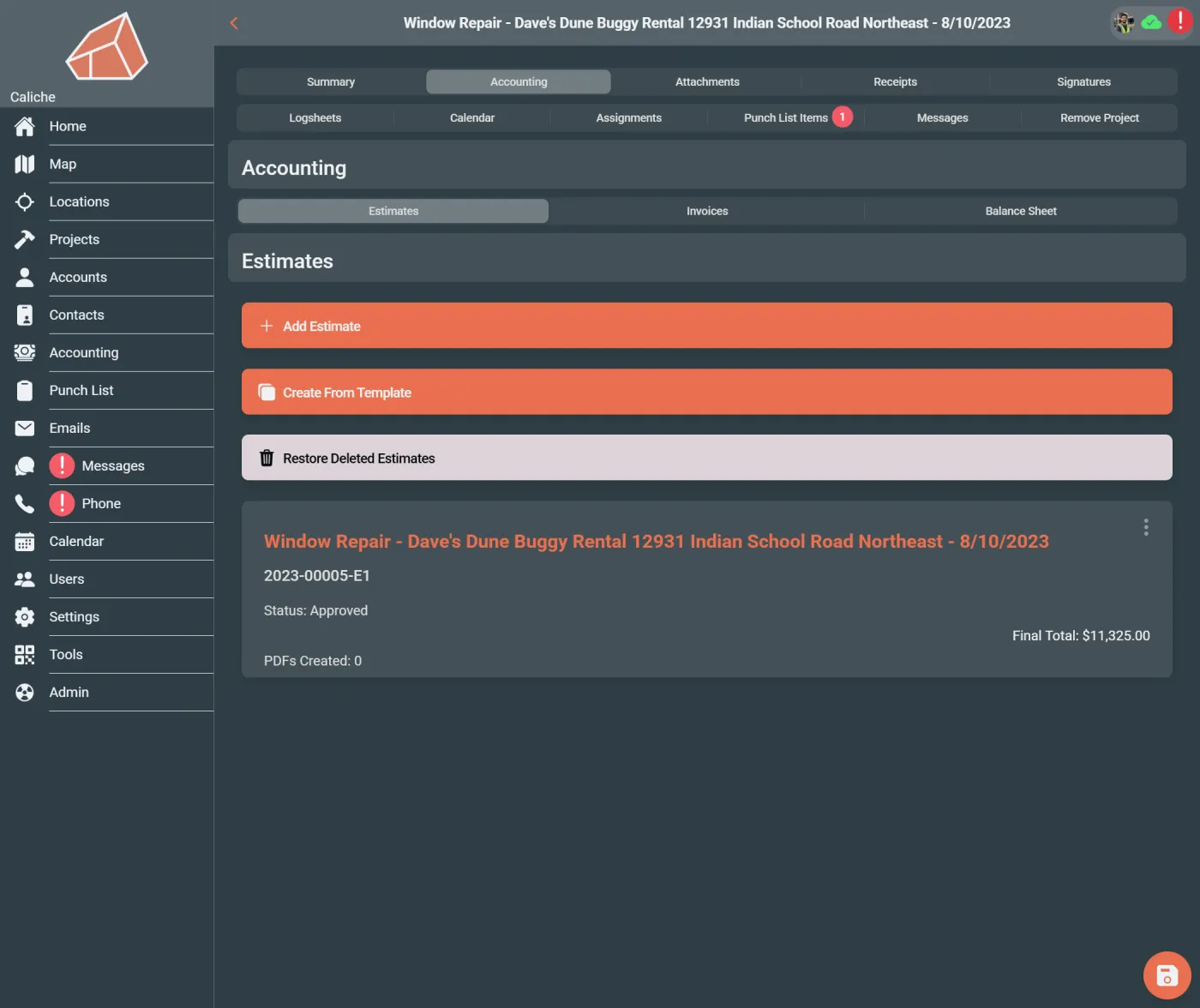Open the estimate card three-dot menu
The width and height of the screenshot is (1200, 1008).
tap(1146, 527)
